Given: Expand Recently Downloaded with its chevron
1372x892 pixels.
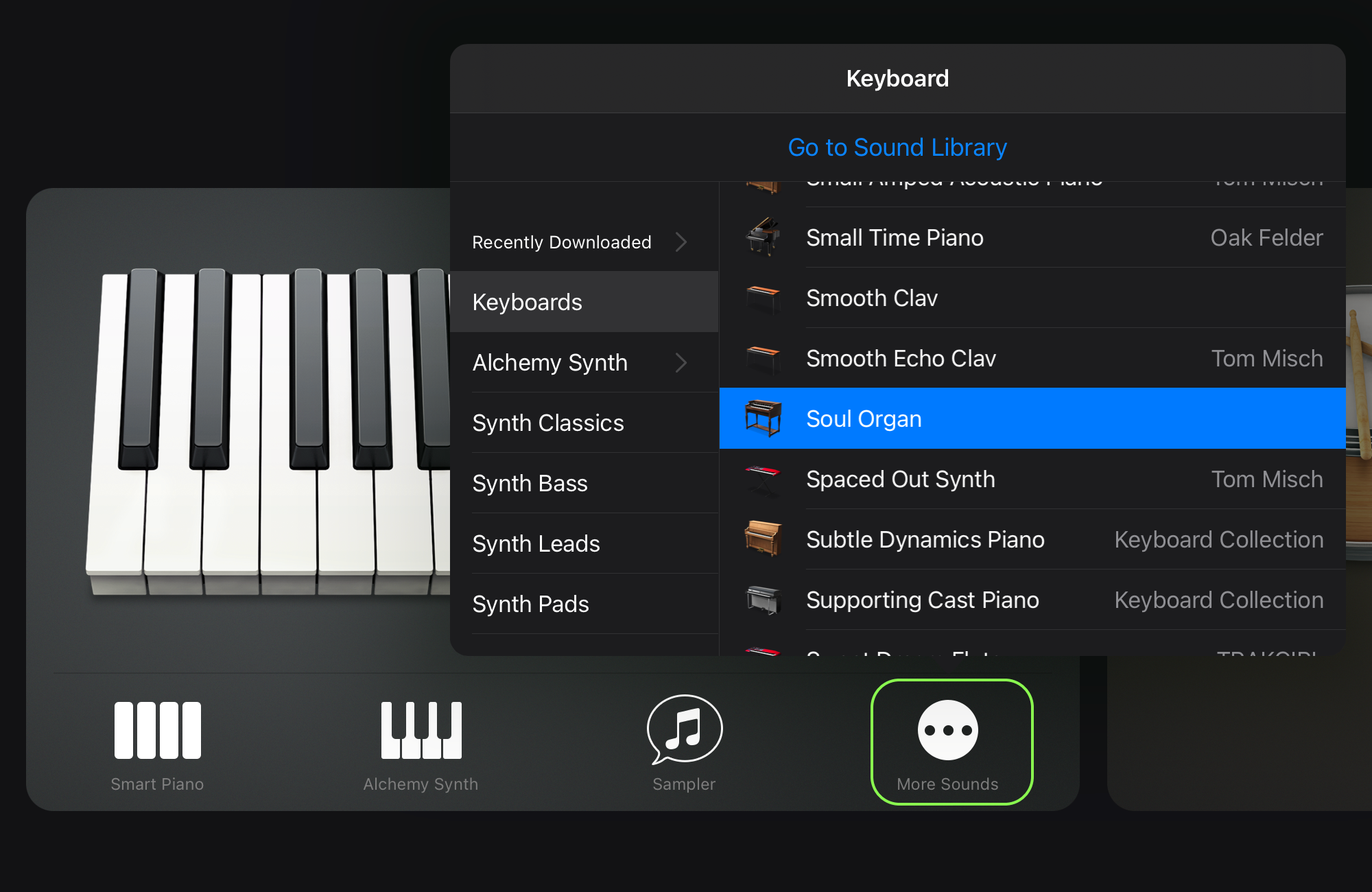Looking at the screenshot, I should [x=681, y=242].
